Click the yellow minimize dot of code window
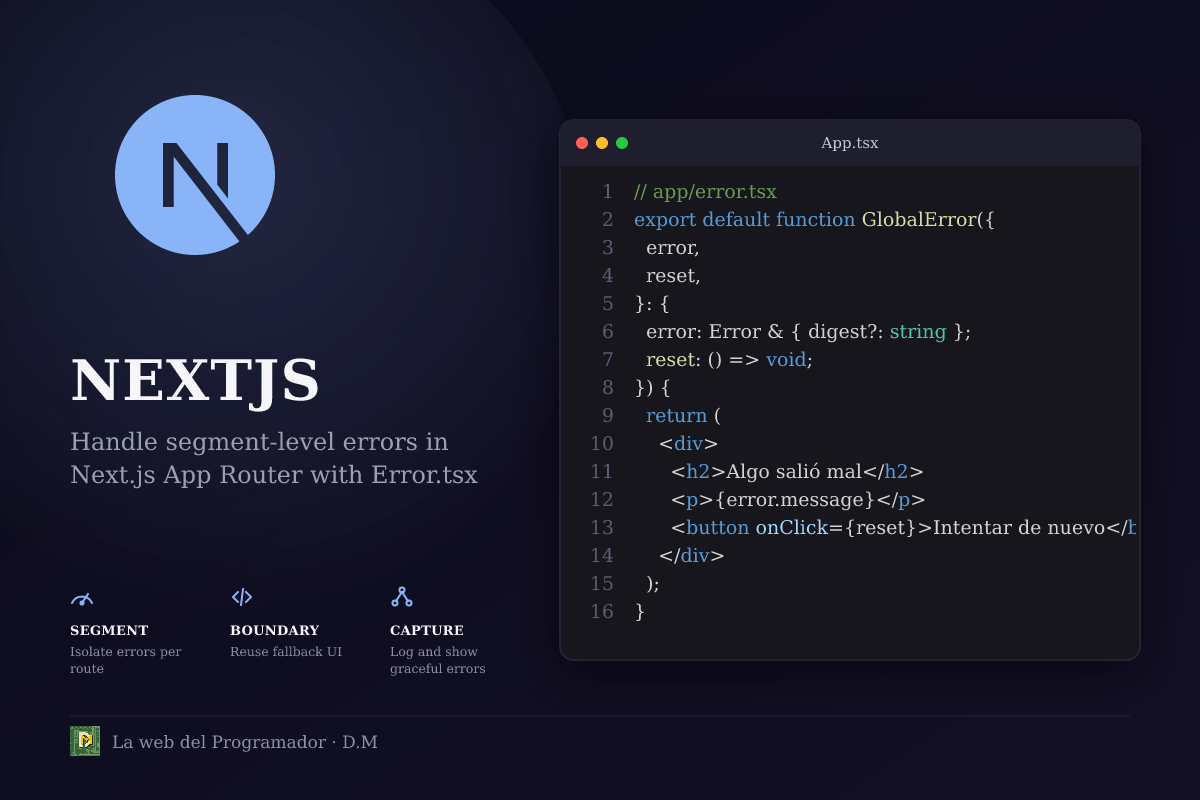This screenshot has height=800, width=1200. click(602, 143)
